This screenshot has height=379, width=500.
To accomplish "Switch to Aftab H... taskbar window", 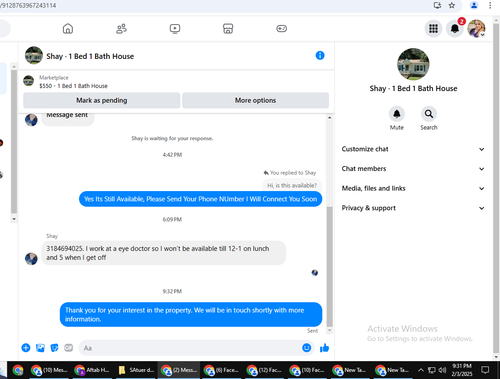I will pos(92,370).
